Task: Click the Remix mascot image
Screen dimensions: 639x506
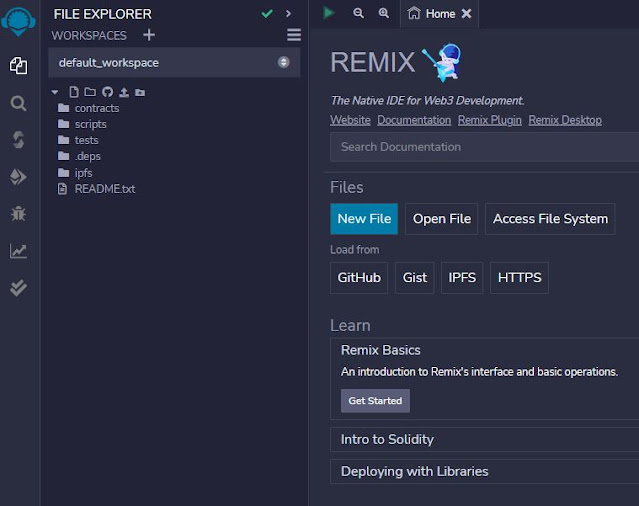Action: tap(443, 62)
